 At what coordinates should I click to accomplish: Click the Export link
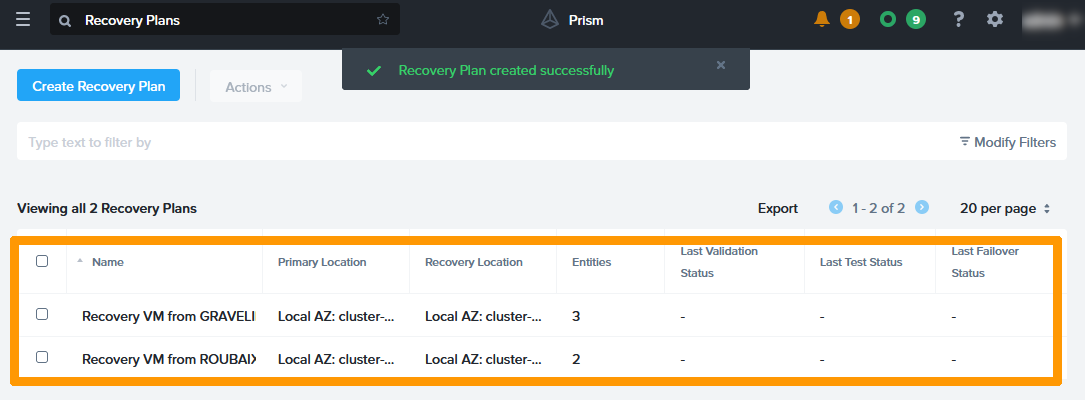click(777, 209)
